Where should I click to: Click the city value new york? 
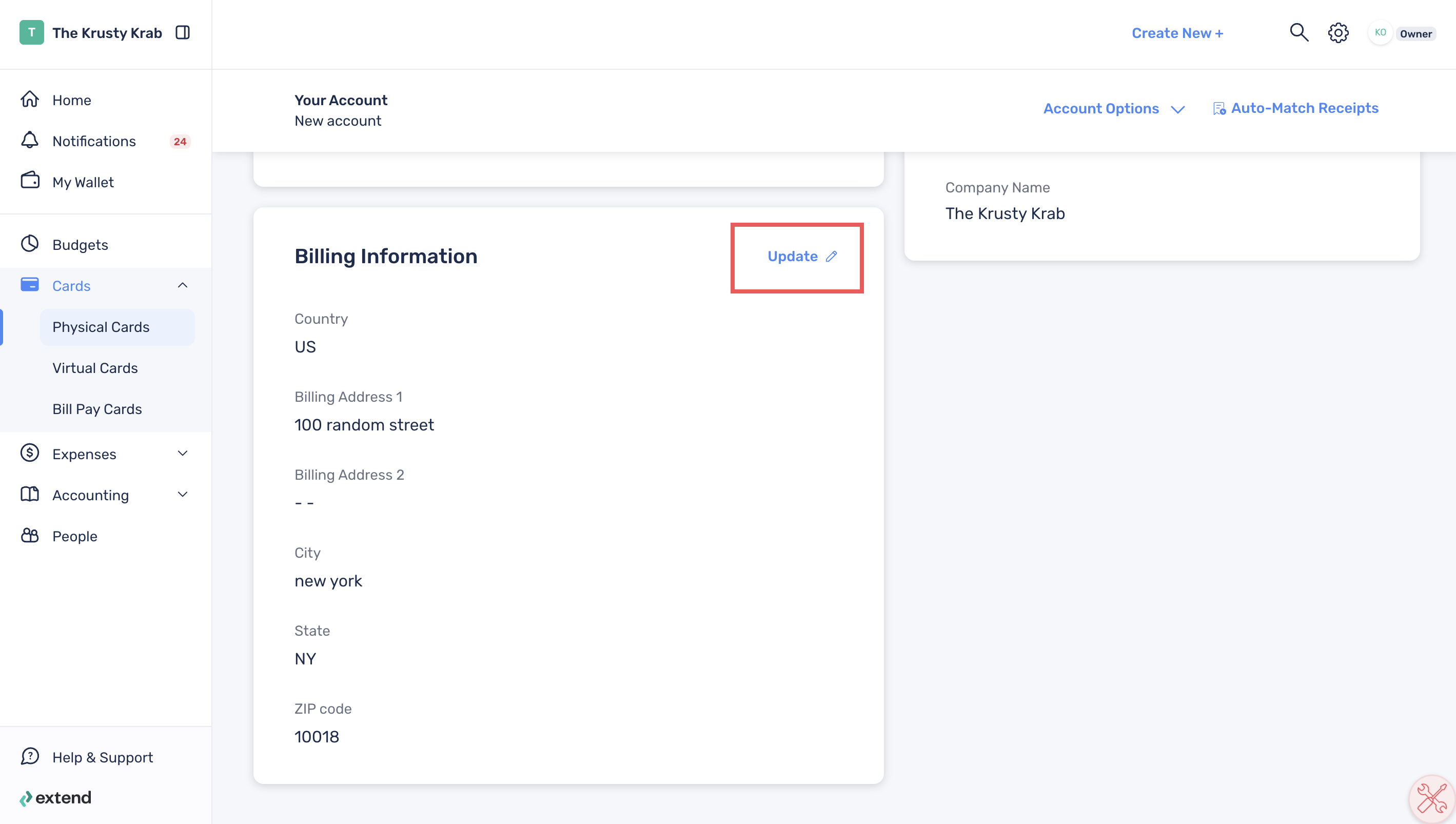[328, 581]
